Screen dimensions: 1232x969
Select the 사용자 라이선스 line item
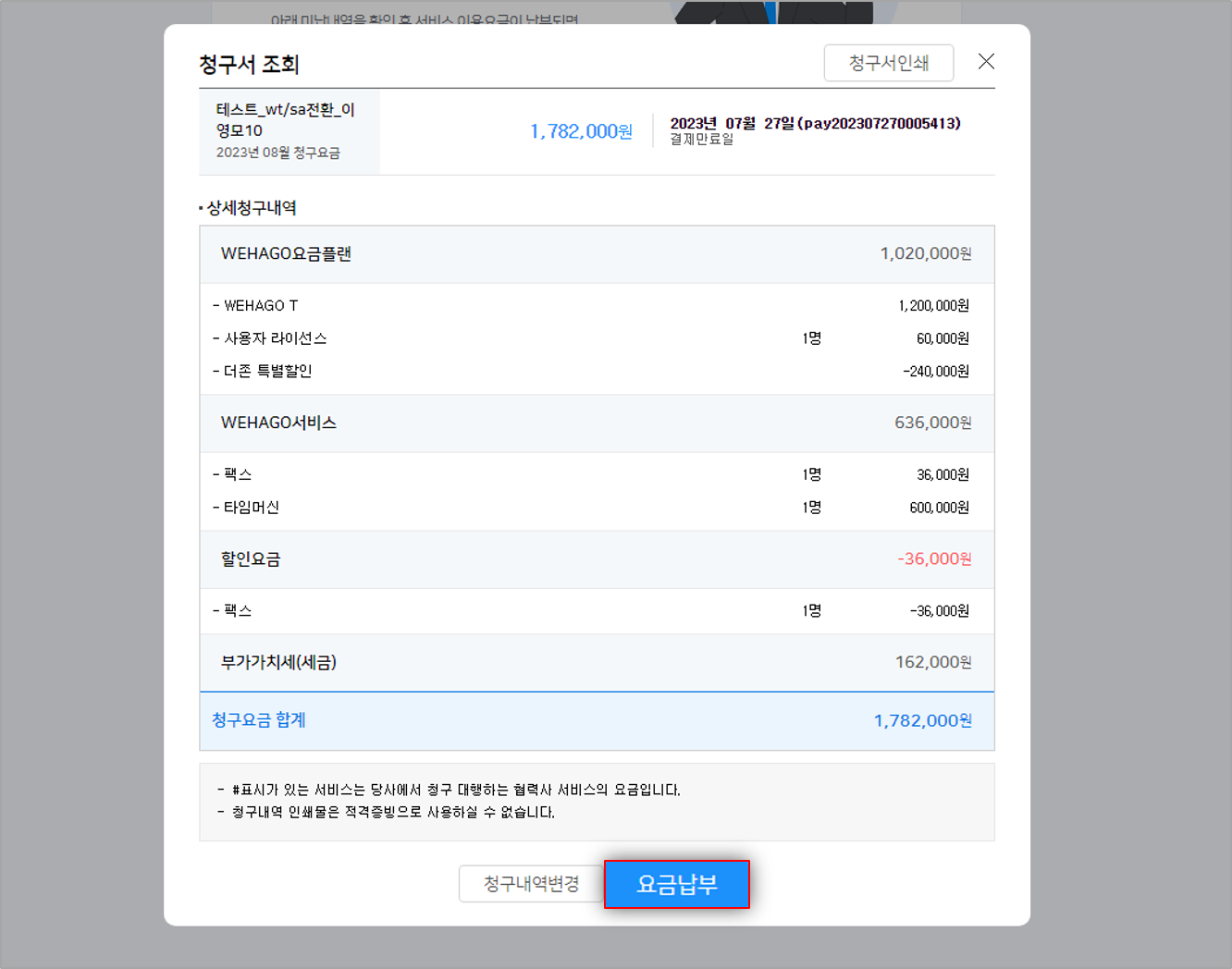275,338
